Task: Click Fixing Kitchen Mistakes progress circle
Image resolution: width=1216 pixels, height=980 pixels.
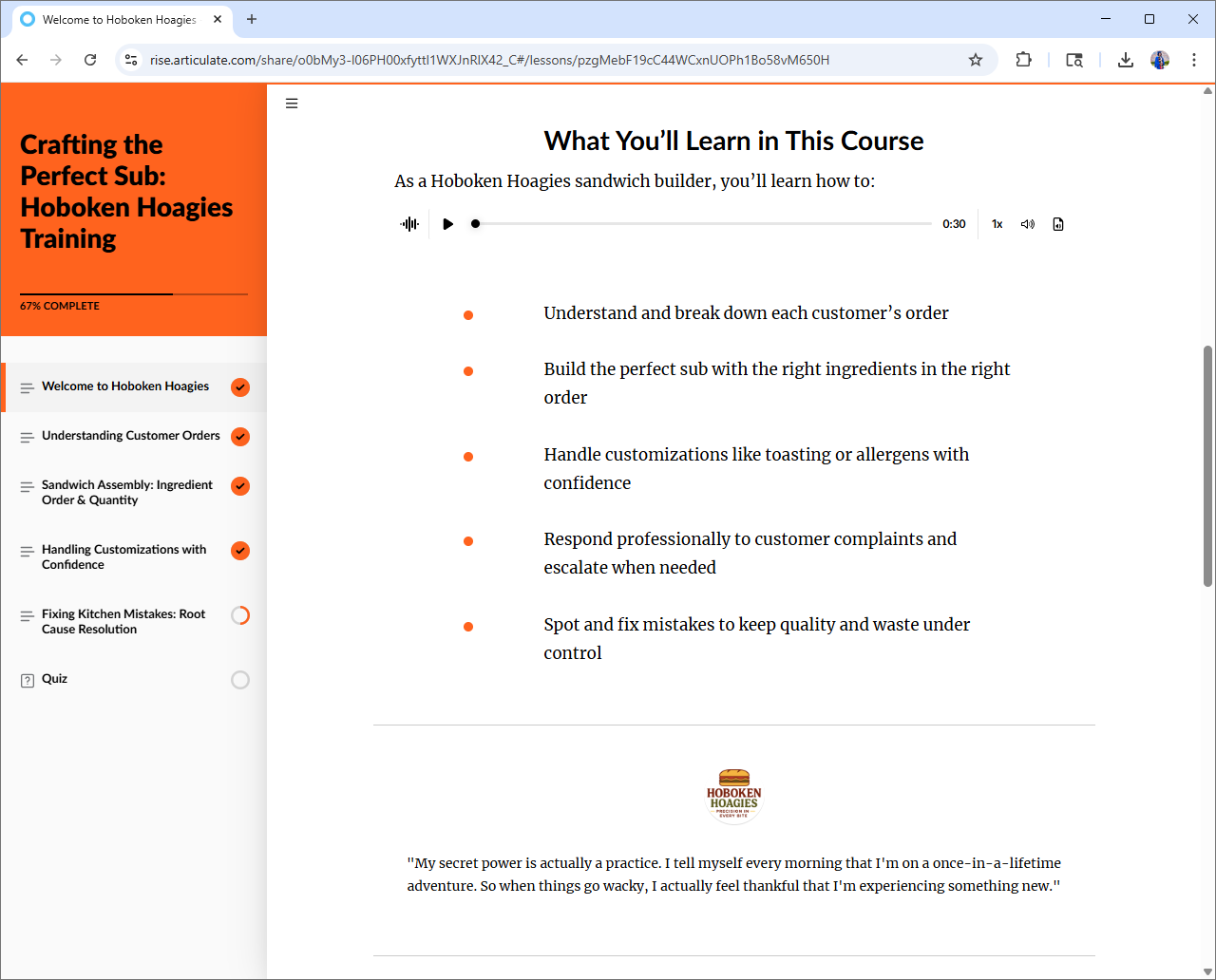Action: pos(240,615)
